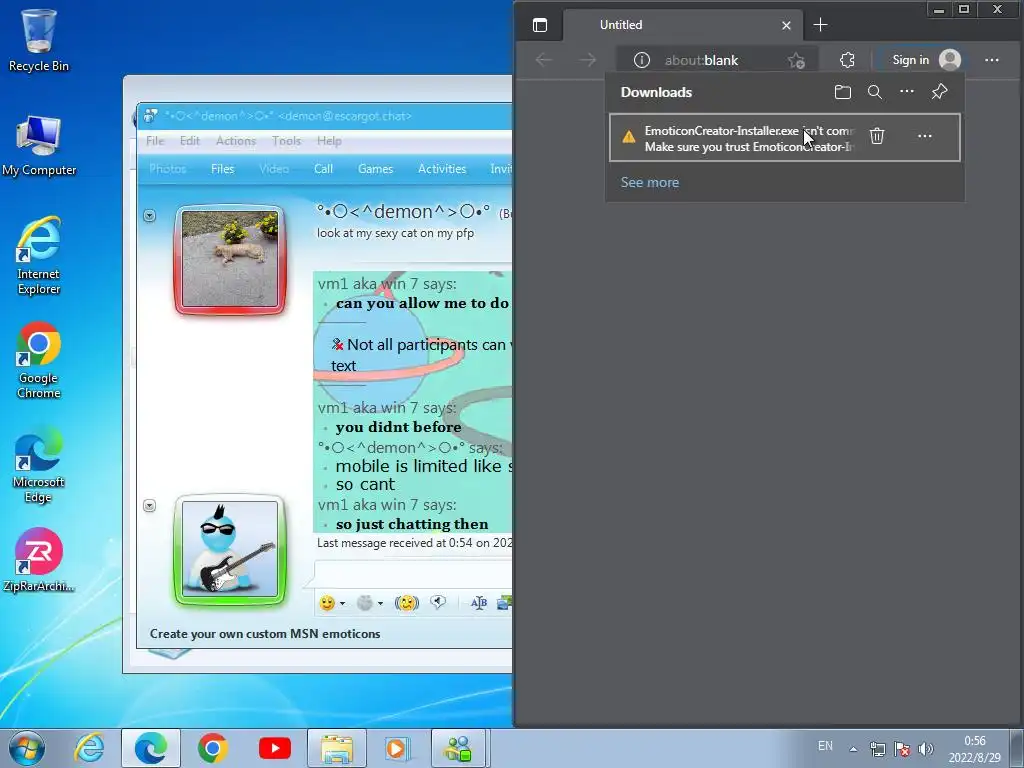Click the EmoticonCreator-Installer.exe warning triangle

tap(628, 136)
